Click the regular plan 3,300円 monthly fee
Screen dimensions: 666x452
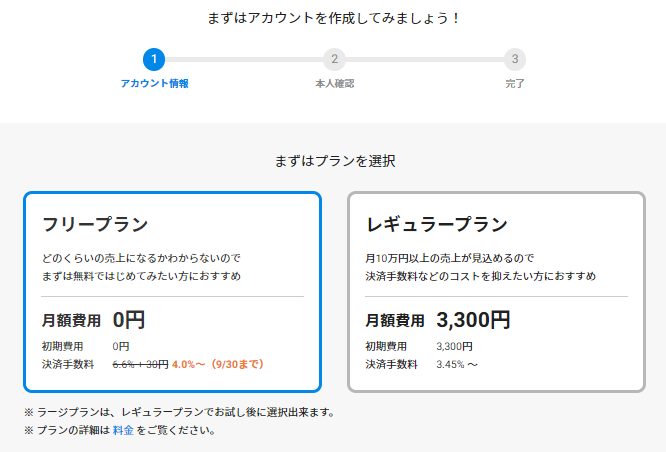click(x=473, y=320)
